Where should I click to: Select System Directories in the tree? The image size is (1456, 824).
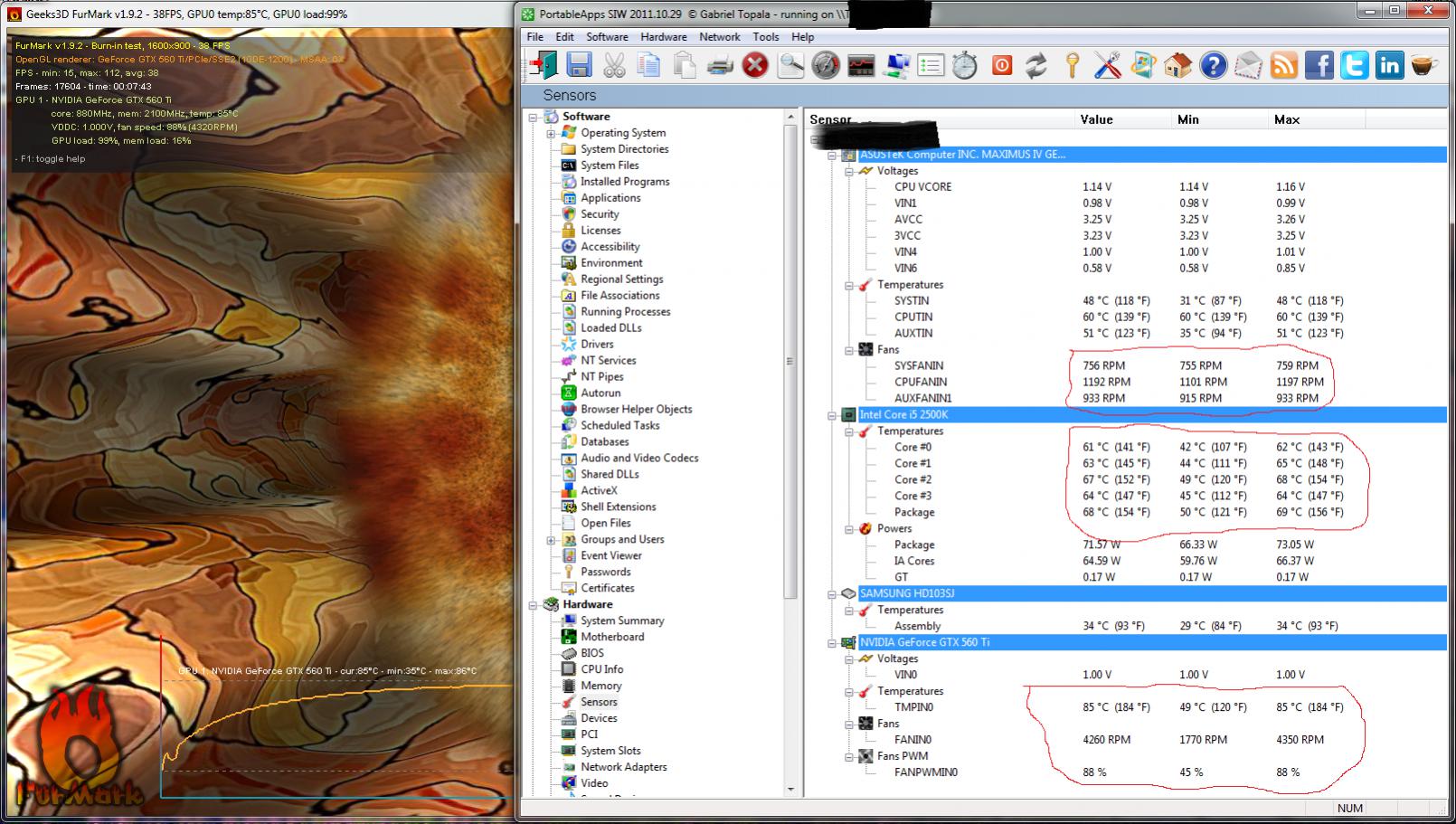(625, 149)
